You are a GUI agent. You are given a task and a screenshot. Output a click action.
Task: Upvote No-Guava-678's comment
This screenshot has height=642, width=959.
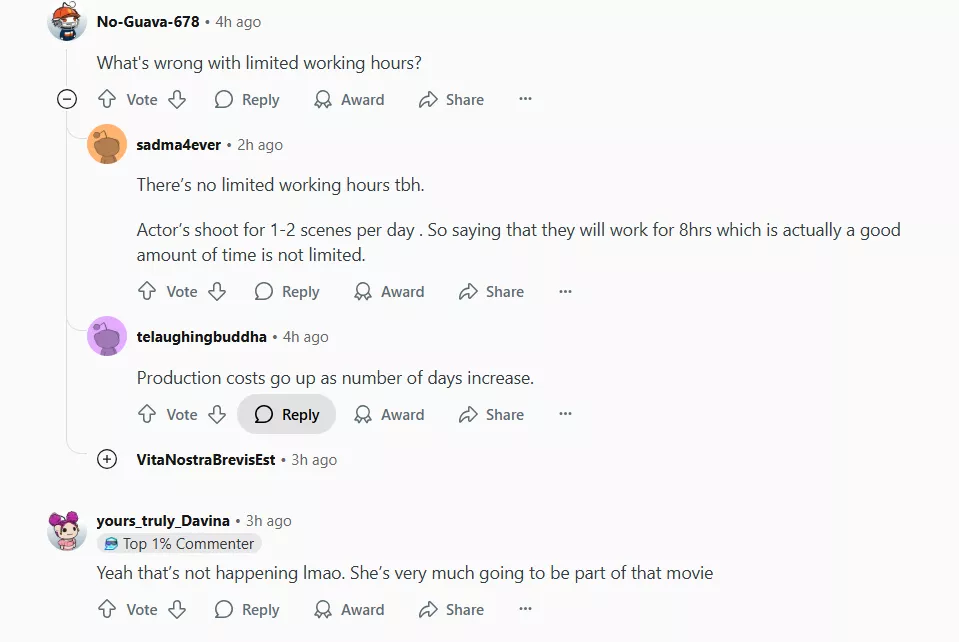point(107,100)
